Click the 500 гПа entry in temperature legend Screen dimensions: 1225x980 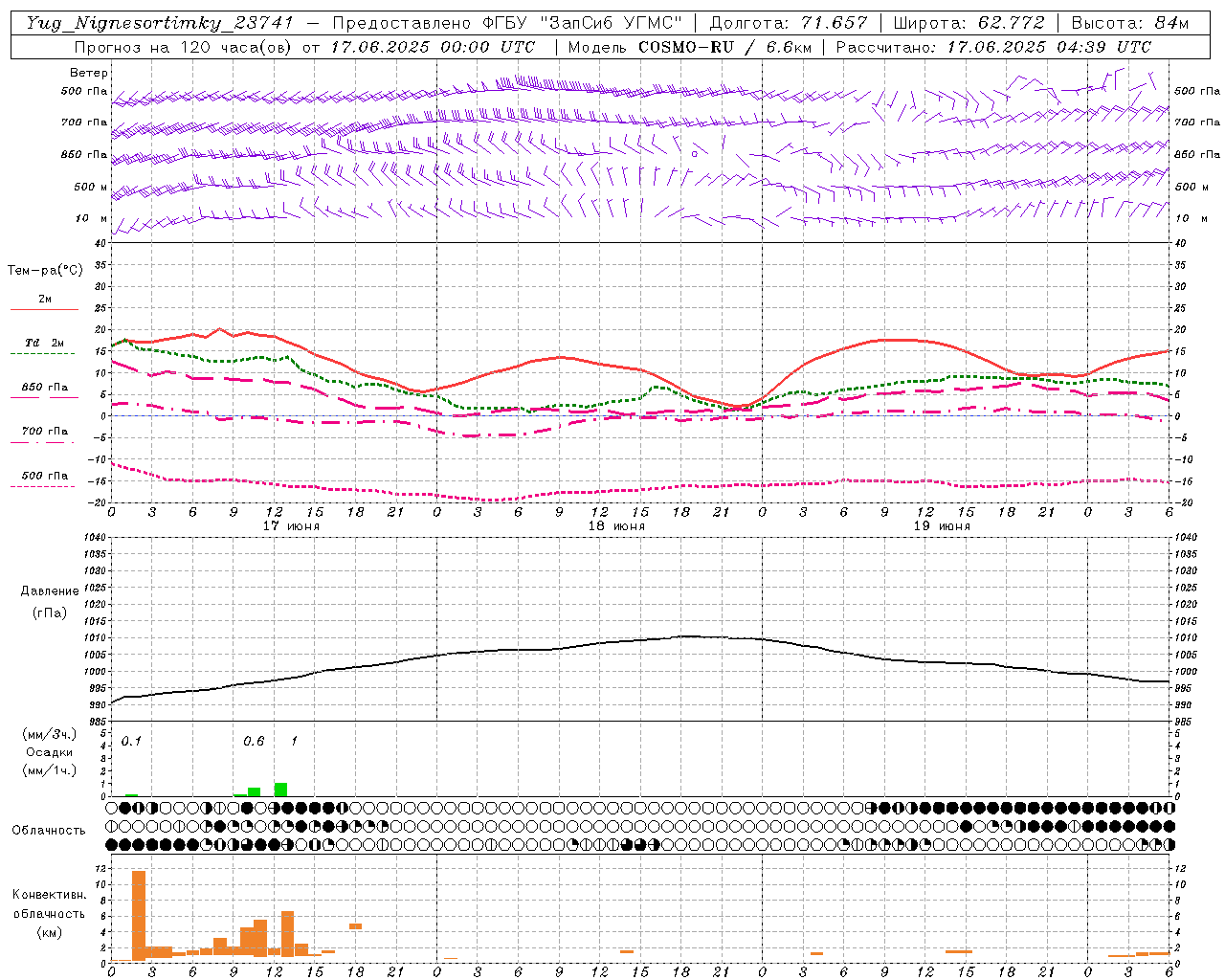tap(44, 476)
